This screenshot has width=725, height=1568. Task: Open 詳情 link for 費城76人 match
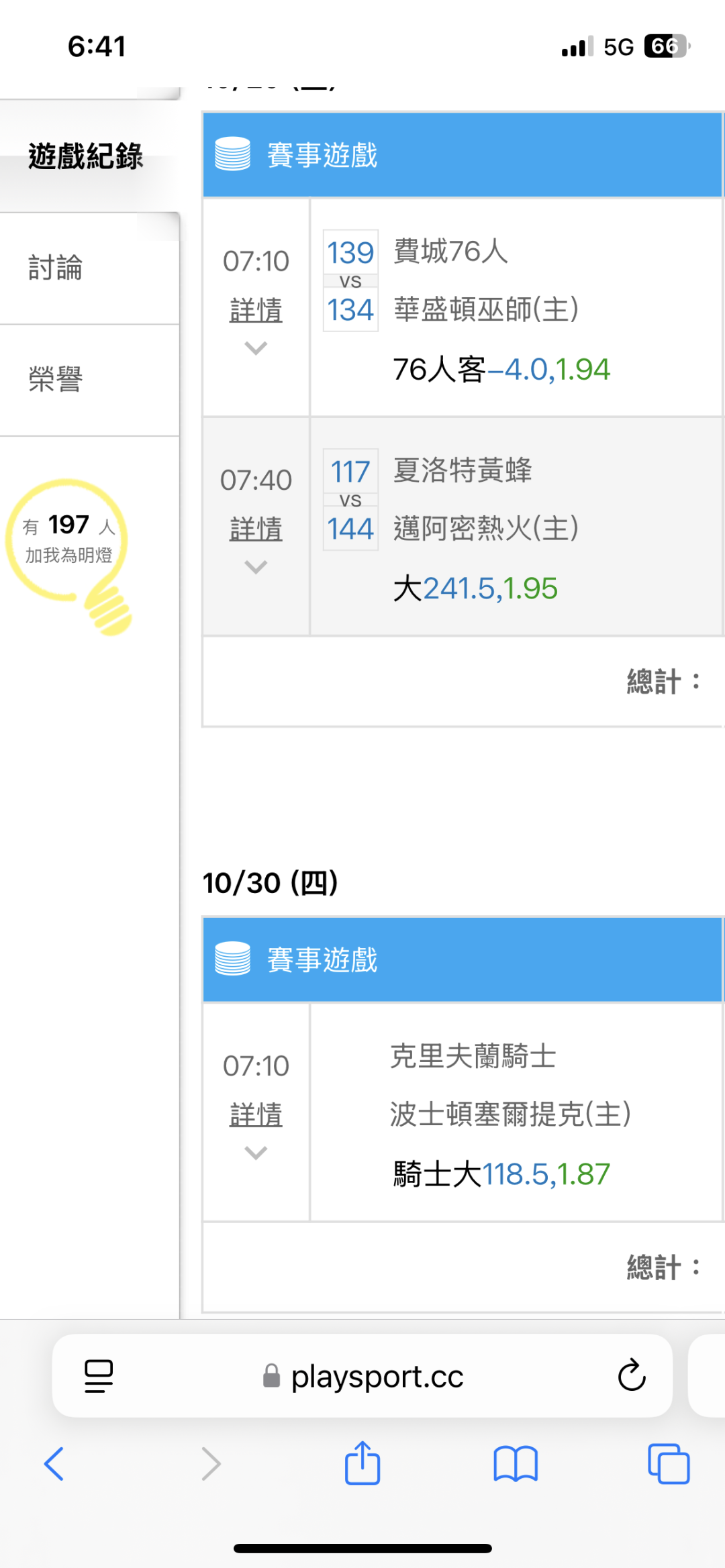(256, 310)
